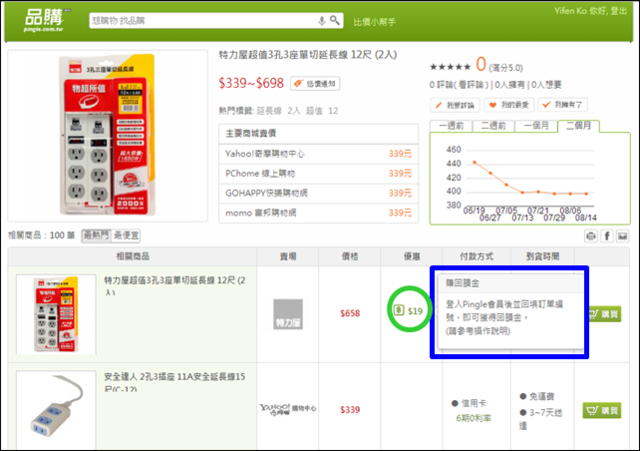Click the thumbnail of the 安全達人 extension cord

point(56,410)
